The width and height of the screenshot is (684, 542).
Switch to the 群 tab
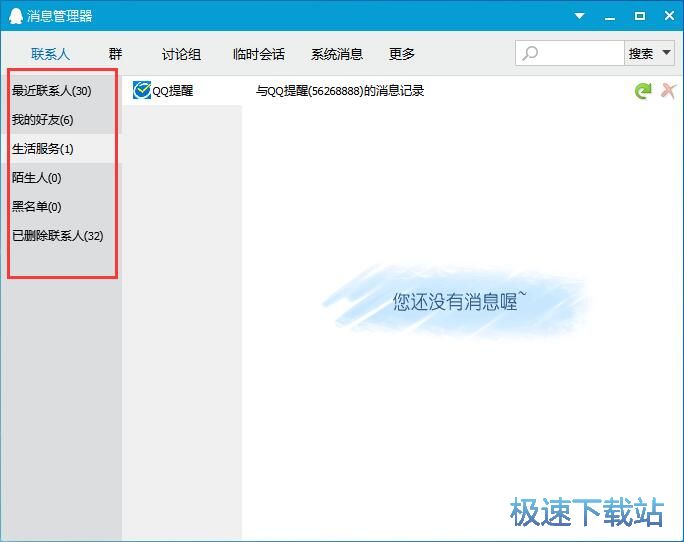(x=115, y=54)
